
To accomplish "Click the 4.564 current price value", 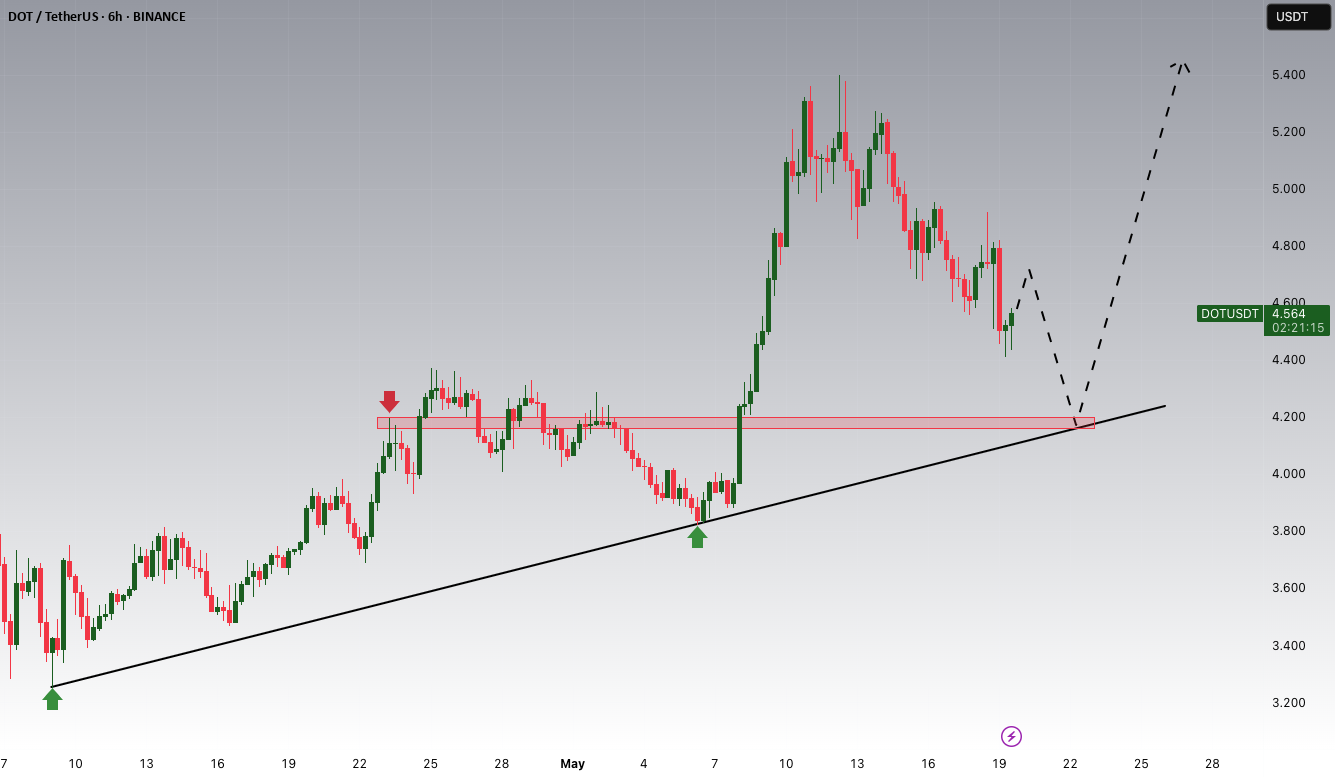I will pos(1289,313).
